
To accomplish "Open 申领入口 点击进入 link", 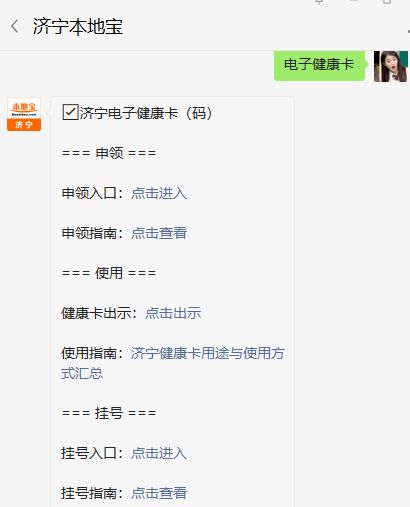I will point(159,193).
